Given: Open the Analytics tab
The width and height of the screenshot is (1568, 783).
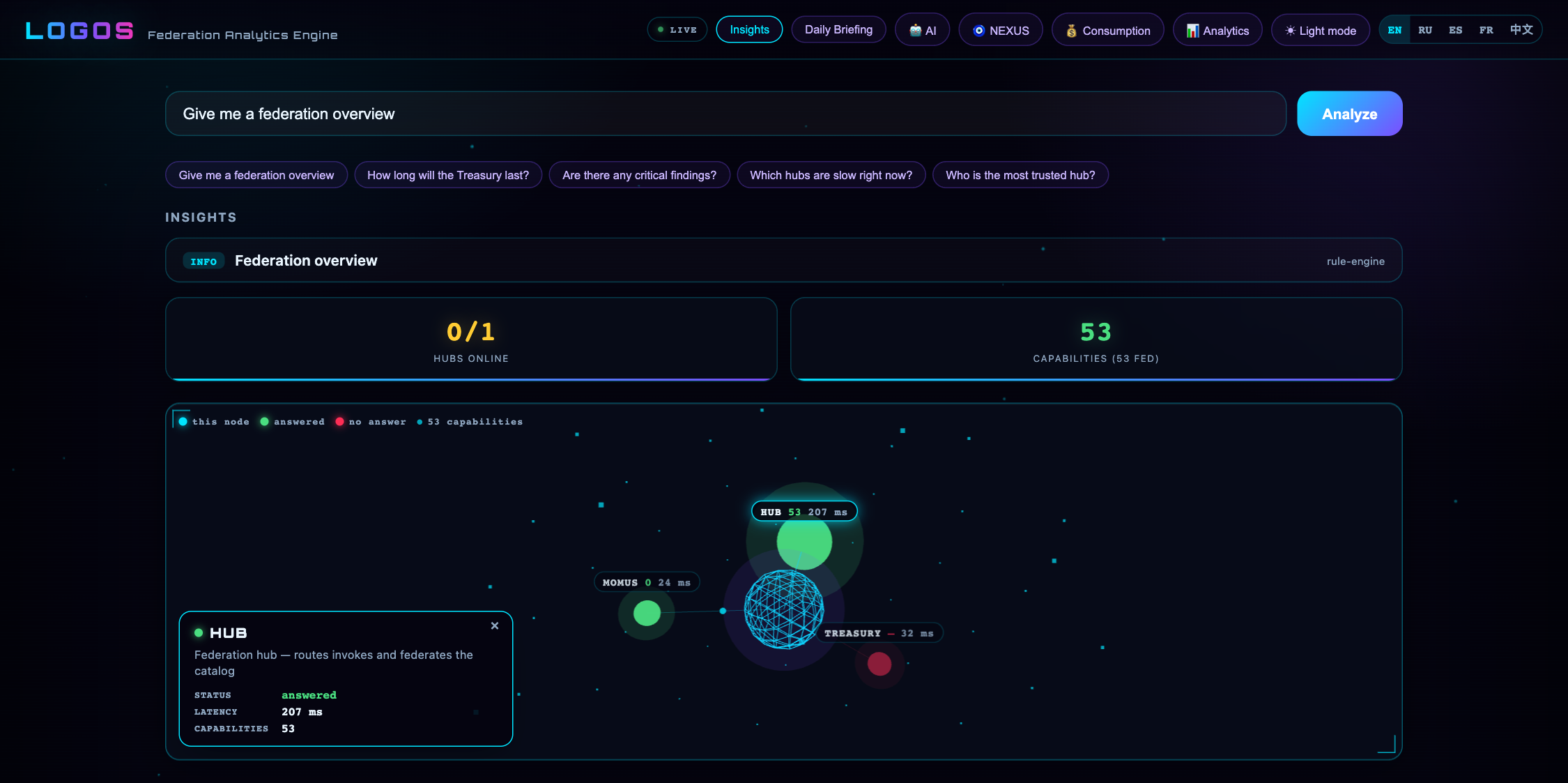Looking at the screenshot, I should click(1217, 31).
